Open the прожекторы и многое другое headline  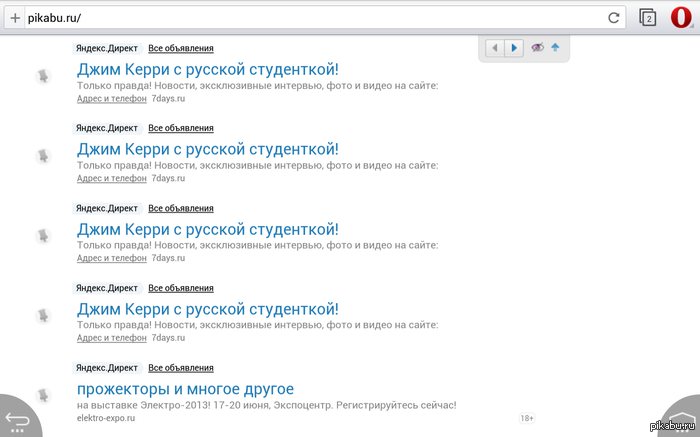(x=185, y=389)
